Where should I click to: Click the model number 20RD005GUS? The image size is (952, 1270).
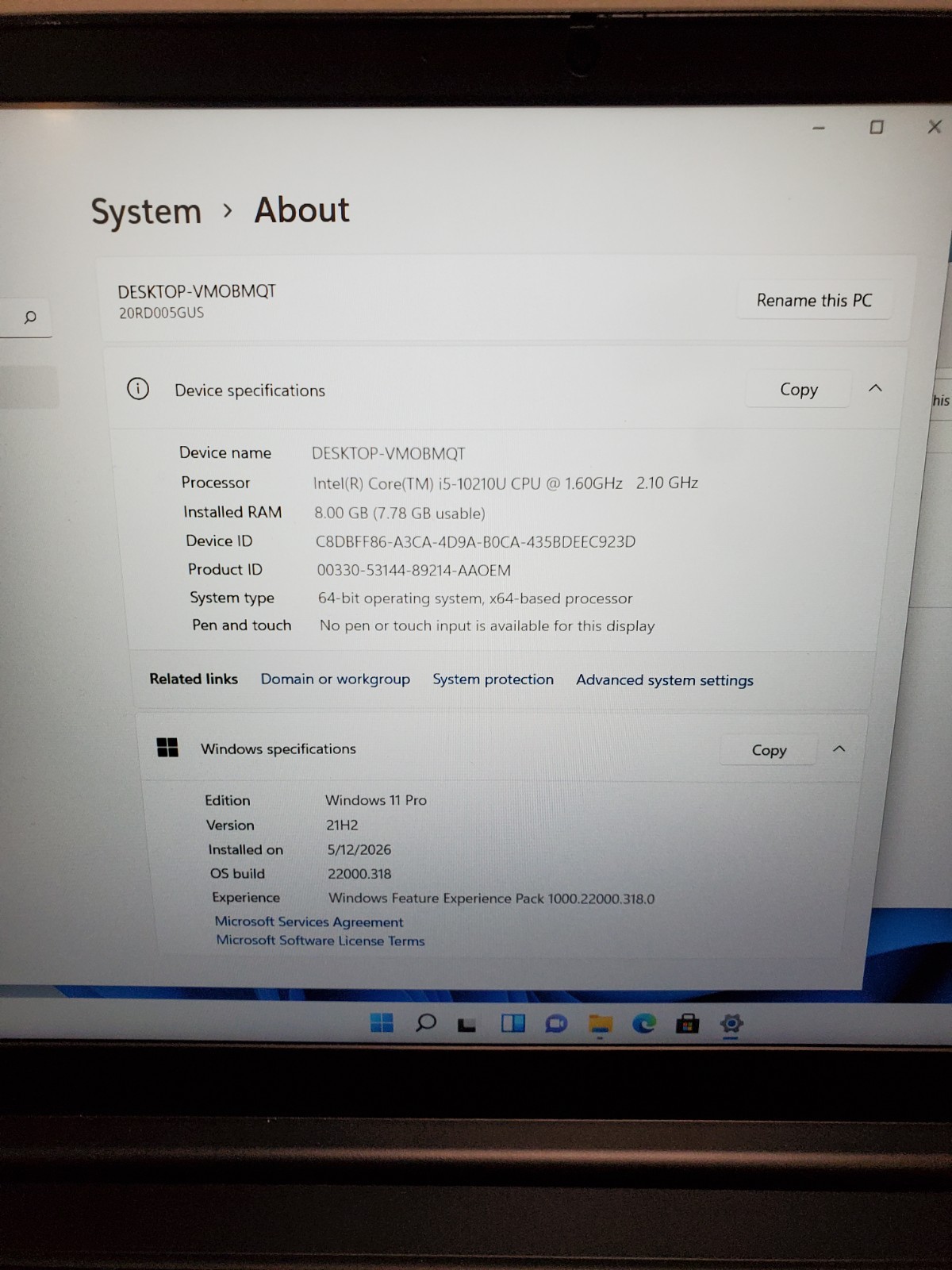[161, 314]
